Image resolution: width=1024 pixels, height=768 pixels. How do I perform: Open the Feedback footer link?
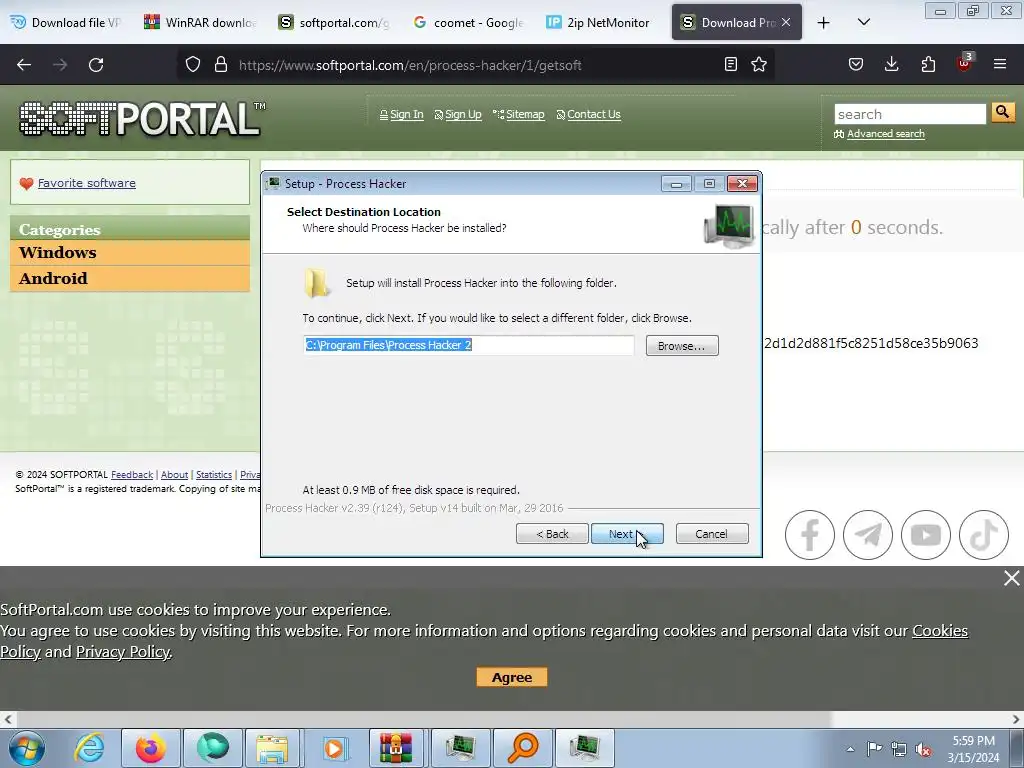point(132,475)
